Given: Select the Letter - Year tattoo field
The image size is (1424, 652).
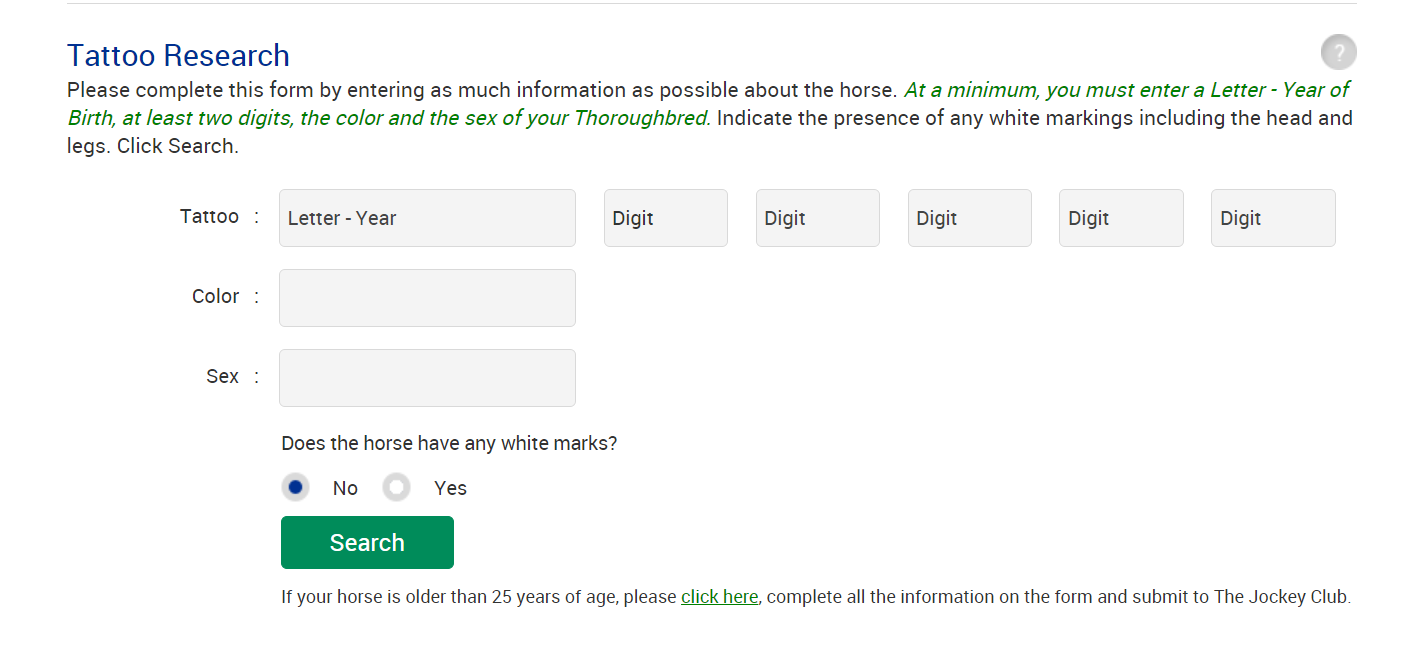Looking at the screenshot, I should coord(427,218).
